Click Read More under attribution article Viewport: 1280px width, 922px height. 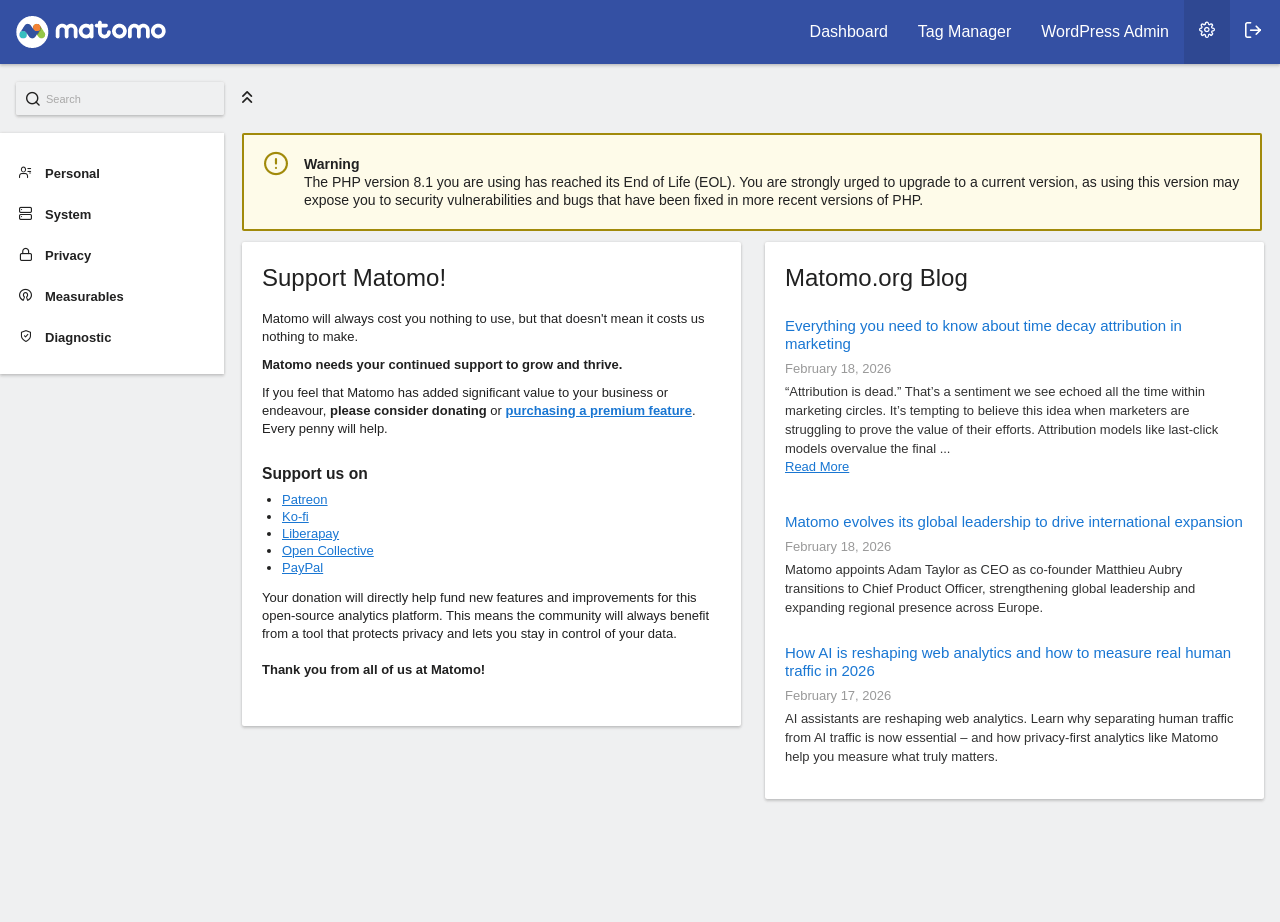coord(817,467)
